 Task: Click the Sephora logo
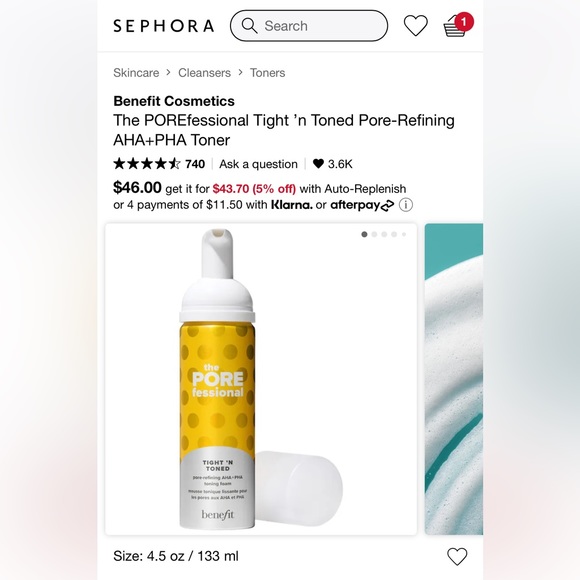click(x=163, y=26)
